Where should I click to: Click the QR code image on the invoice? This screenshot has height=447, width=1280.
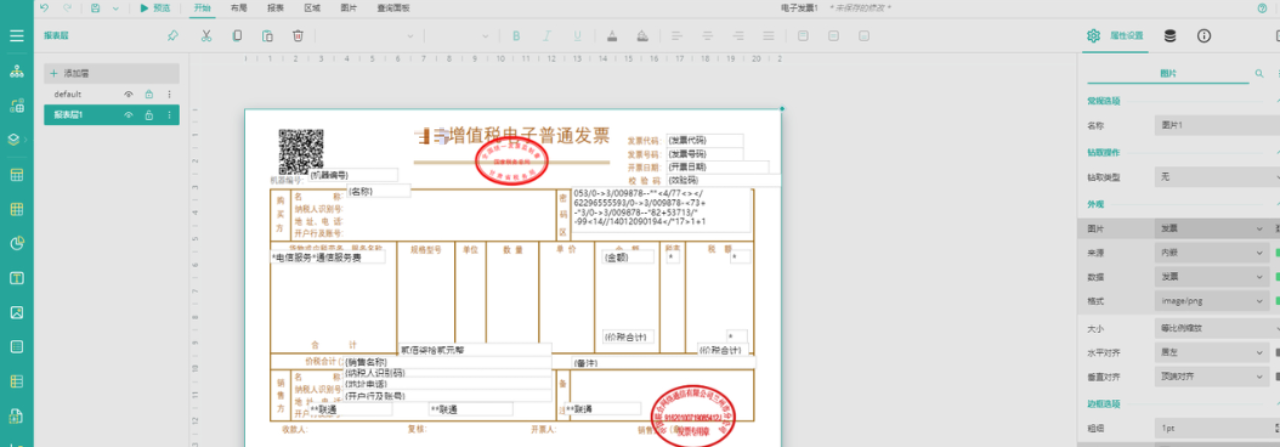pos(301,152)
